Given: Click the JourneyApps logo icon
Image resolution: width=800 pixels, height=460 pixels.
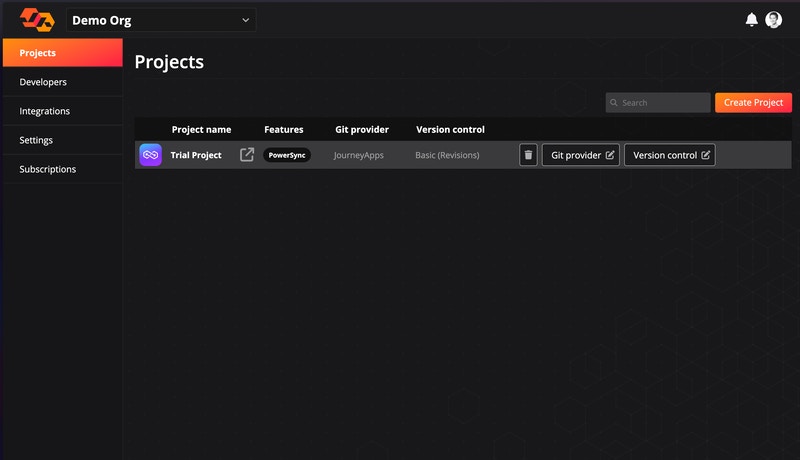Looking at the screenshot, I should coord(37,20).
